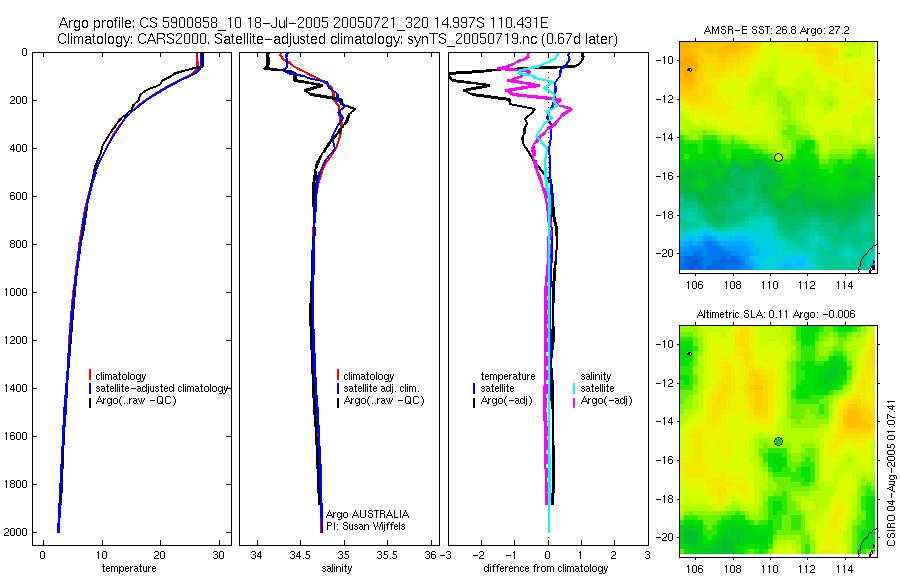Image resolution: width=900 pixels, height=580 pixels.
Task: Click the 'PI: Susan Wijffels' text
Action: (x=366, y=526)
